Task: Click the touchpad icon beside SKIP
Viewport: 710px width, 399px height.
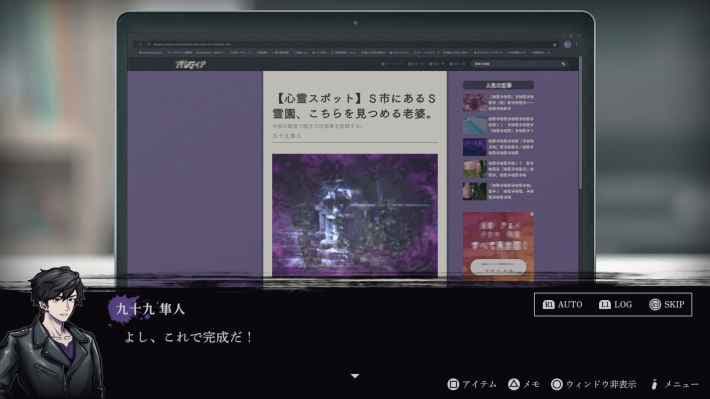Action: [x=655, y=305]
